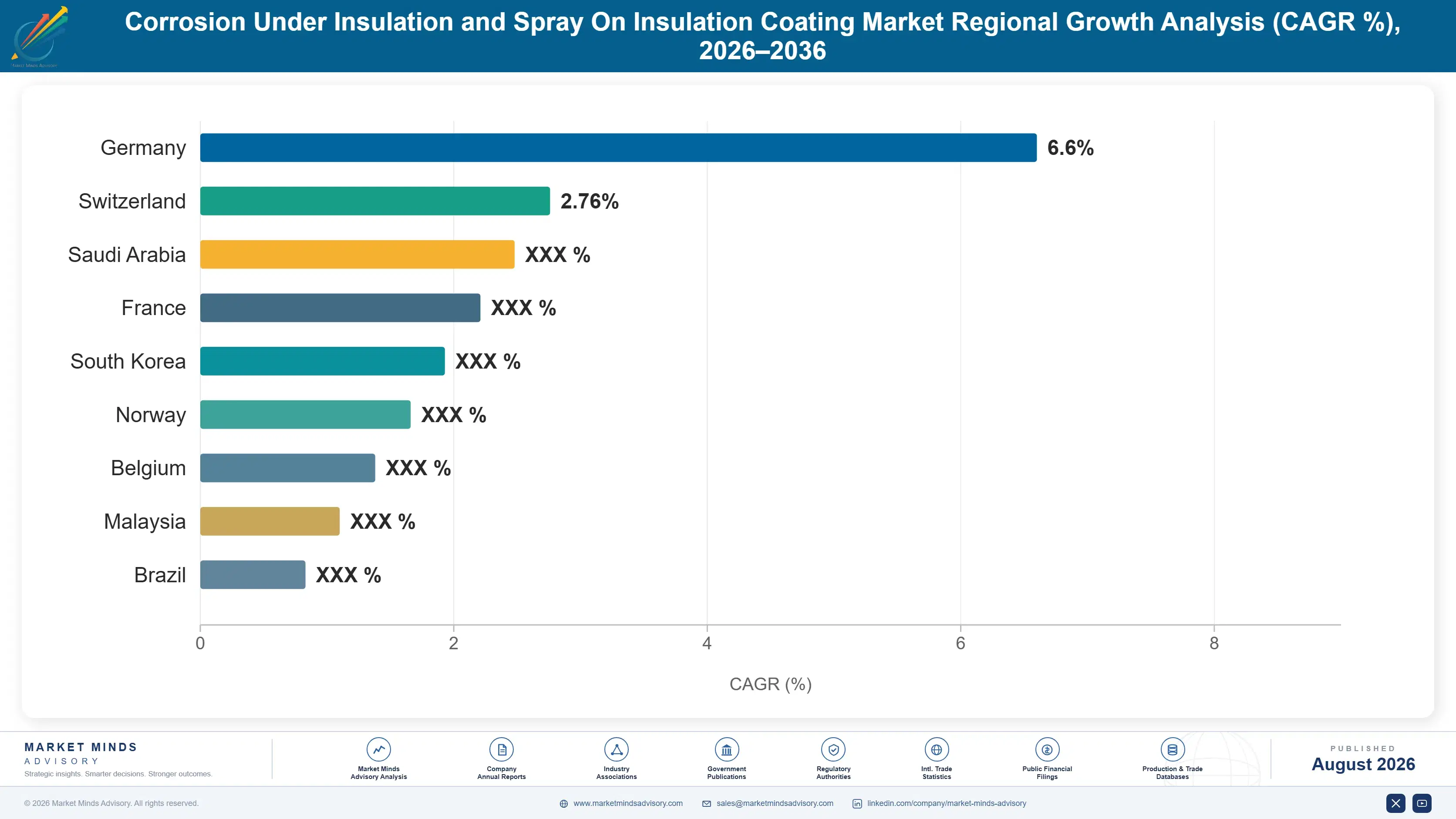
Task: Click the LinkedIn icon in the footer
Action: [x=857, y=804]
